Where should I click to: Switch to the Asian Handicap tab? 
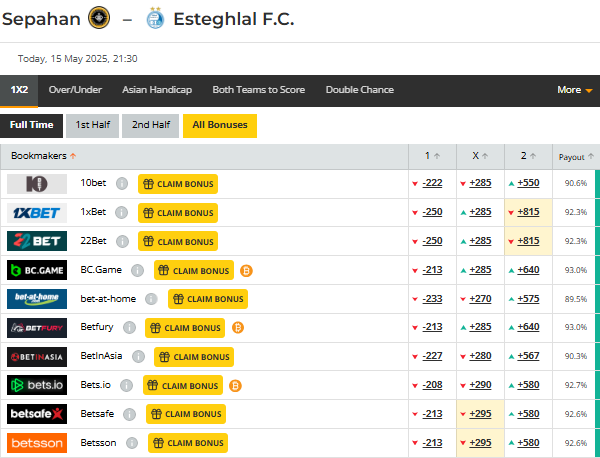click(x=157, y=90)
